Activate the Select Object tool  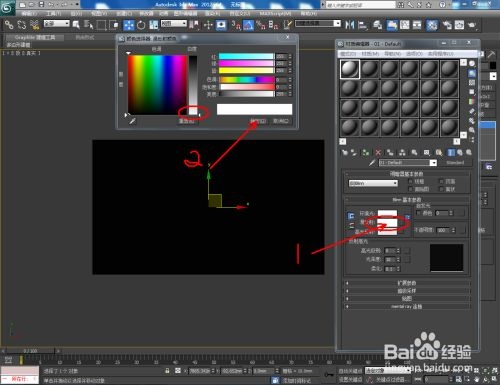click(76, 25)
